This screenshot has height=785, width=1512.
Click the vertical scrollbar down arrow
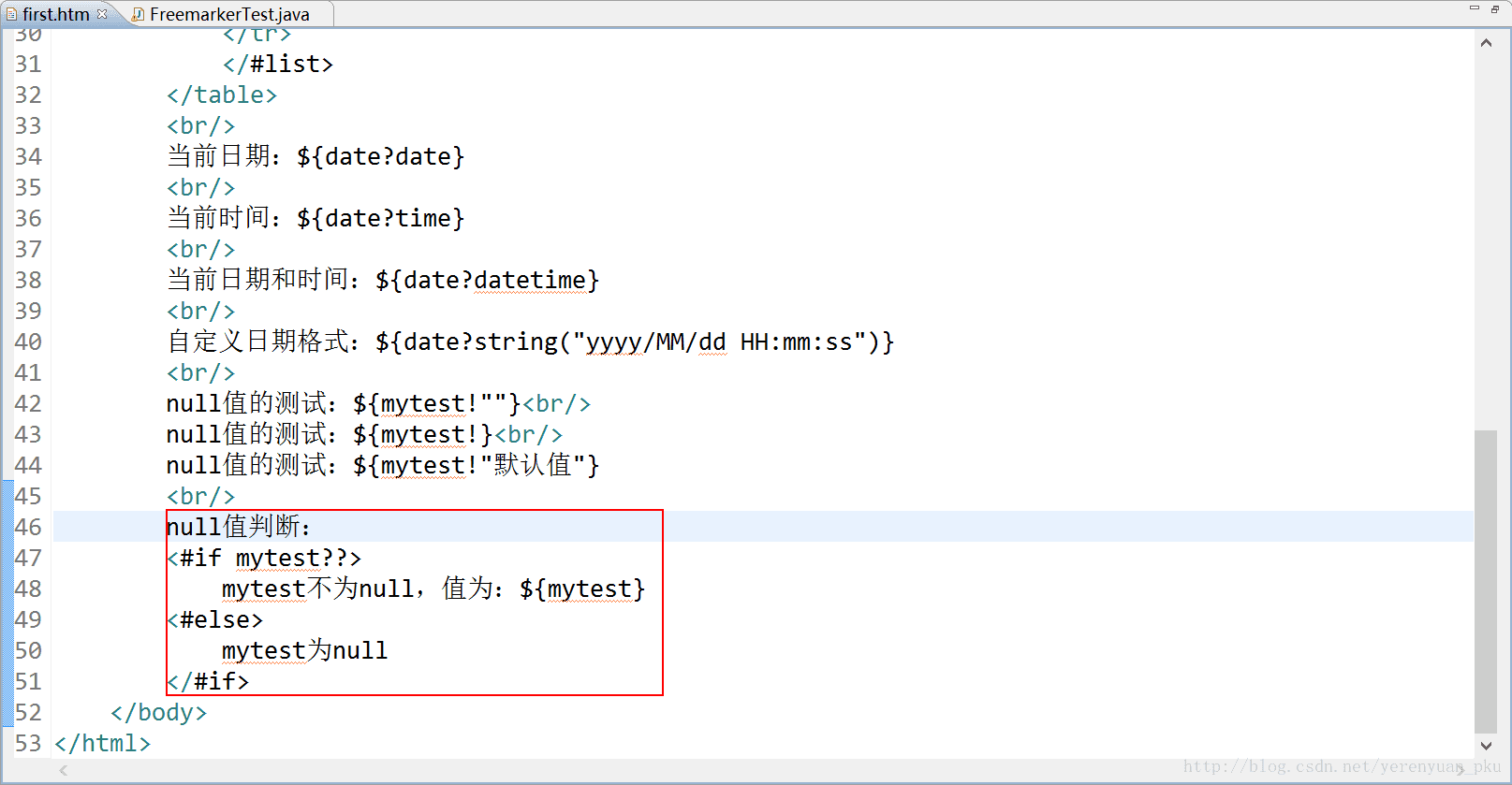[x=1486, y=746]
